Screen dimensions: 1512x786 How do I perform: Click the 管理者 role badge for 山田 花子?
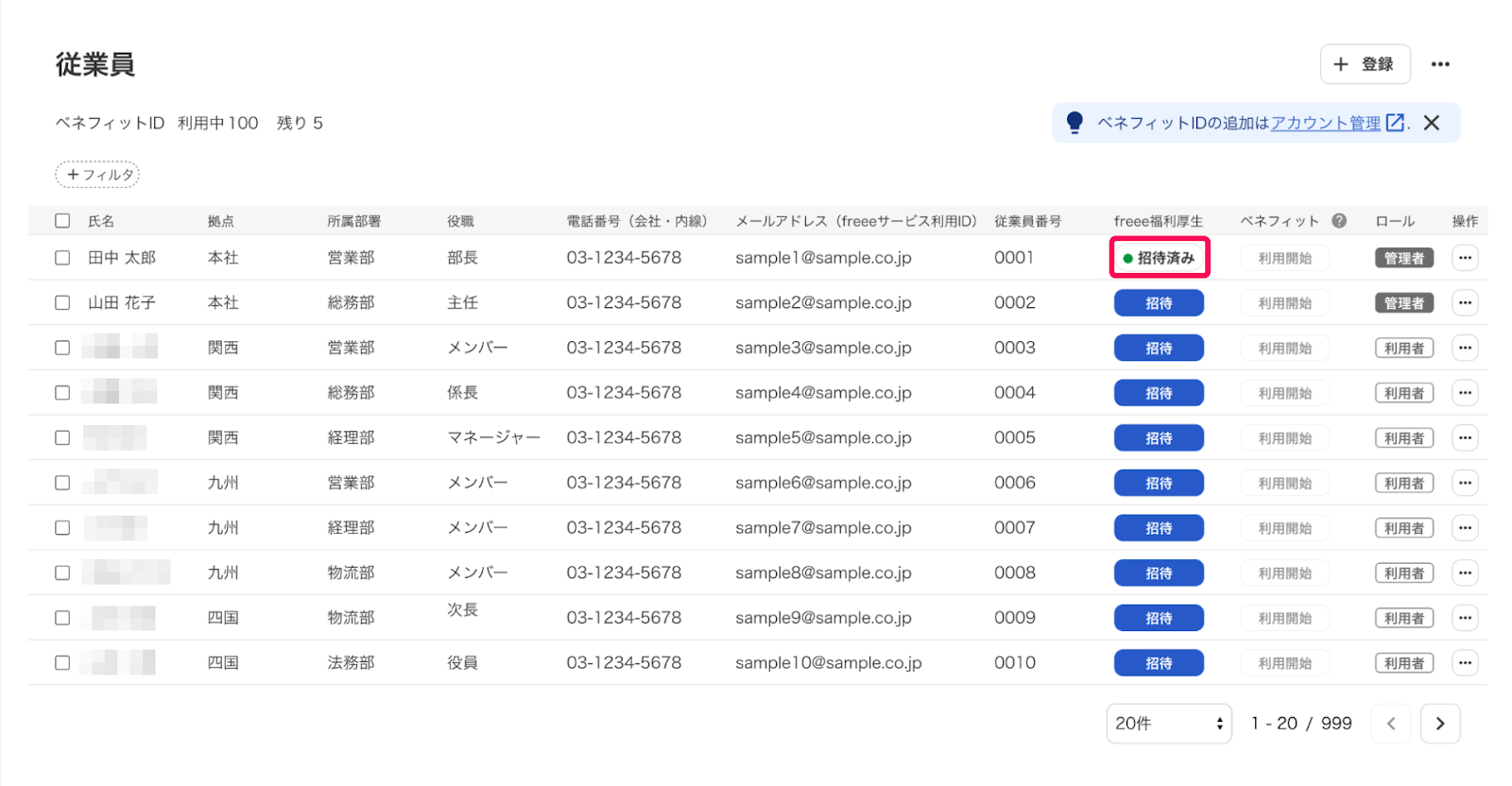(x=1404, y=303)
